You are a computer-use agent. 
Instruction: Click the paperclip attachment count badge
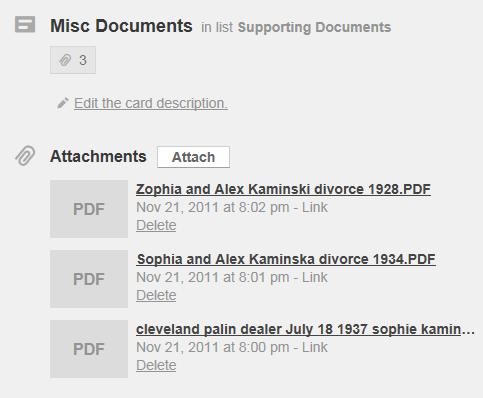tap(73, 60)
